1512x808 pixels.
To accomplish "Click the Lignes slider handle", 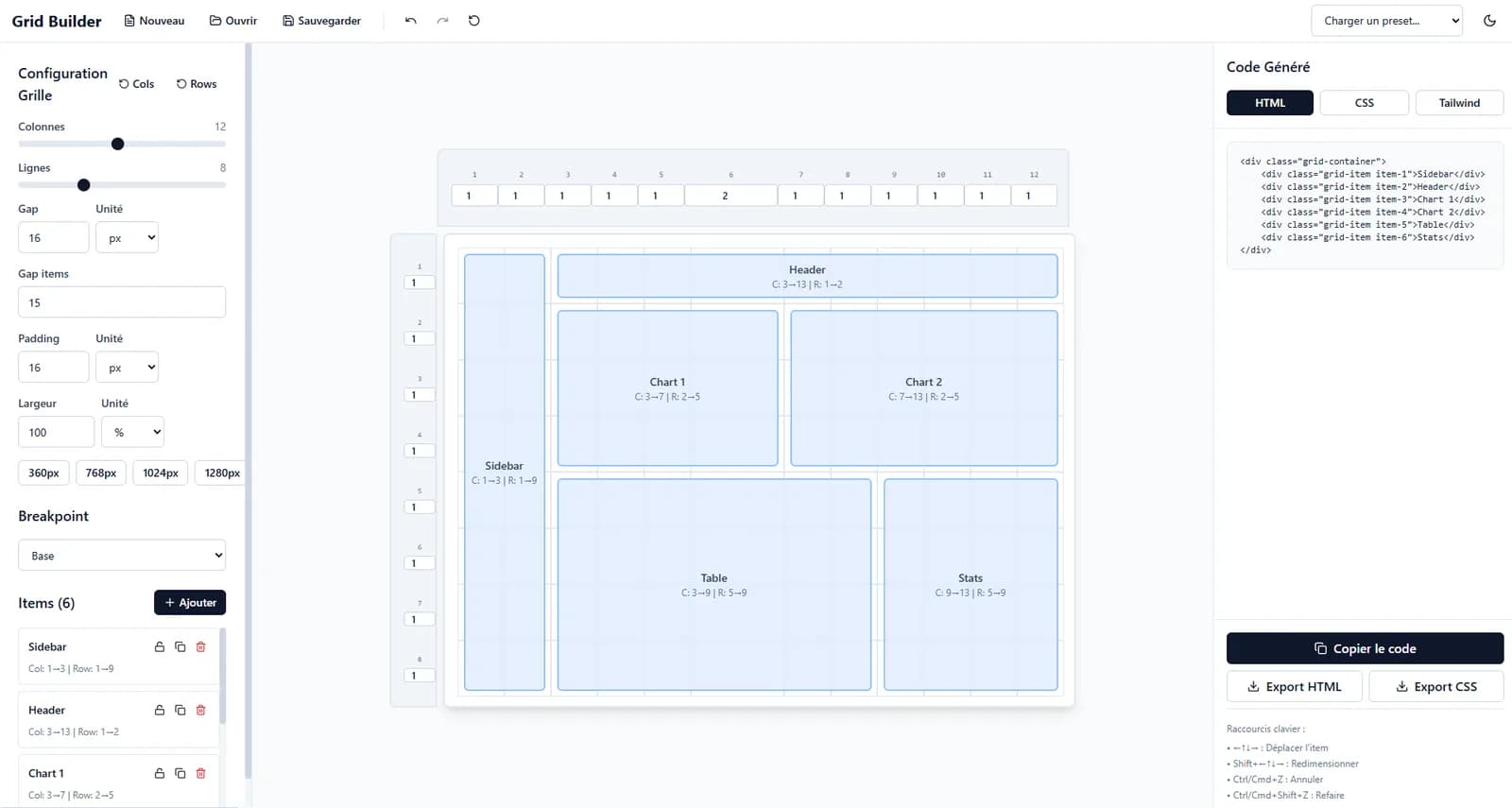I will (x=83, y=185).
